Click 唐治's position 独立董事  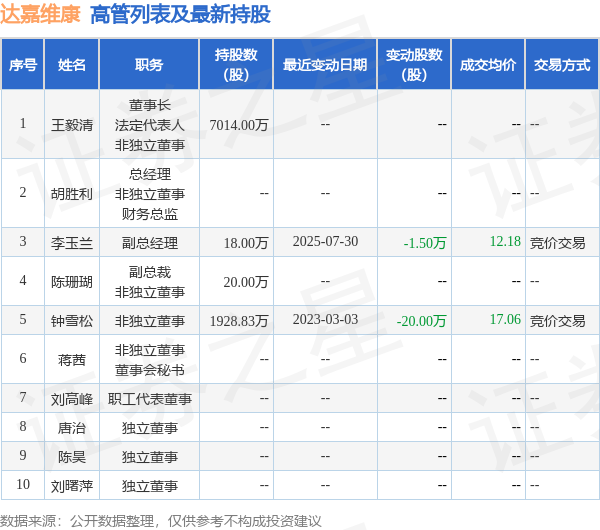coord(150,428)
